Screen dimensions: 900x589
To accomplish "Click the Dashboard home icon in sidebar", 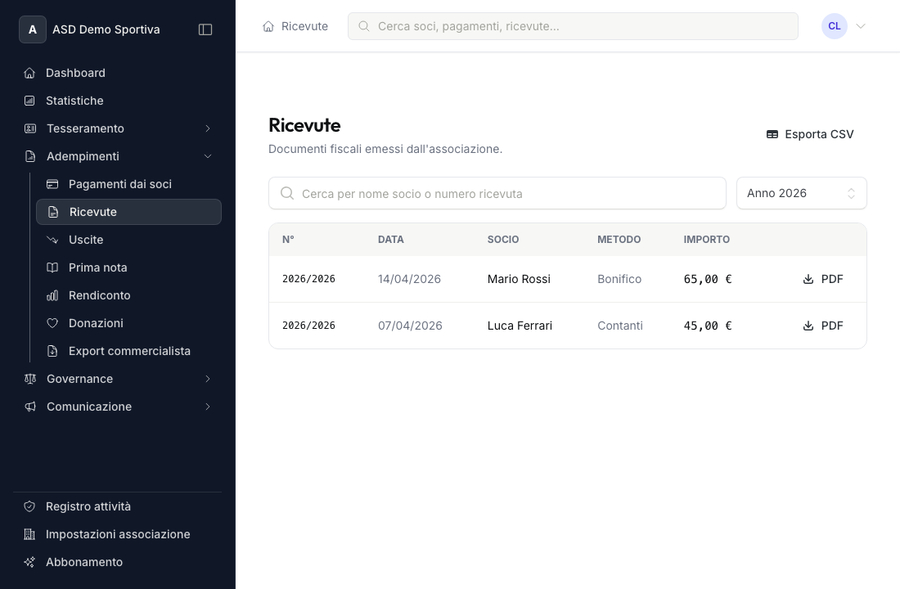I will (30, 73).
